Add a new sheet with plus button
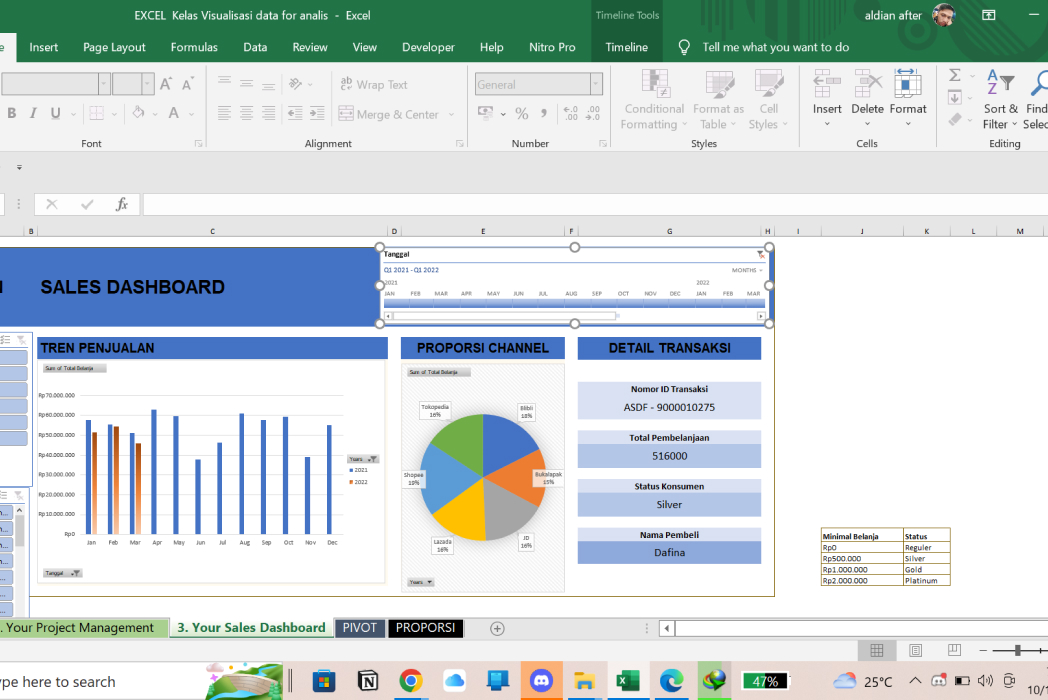The height and width of the screenshot is (700, 1048). coord(497,628)
